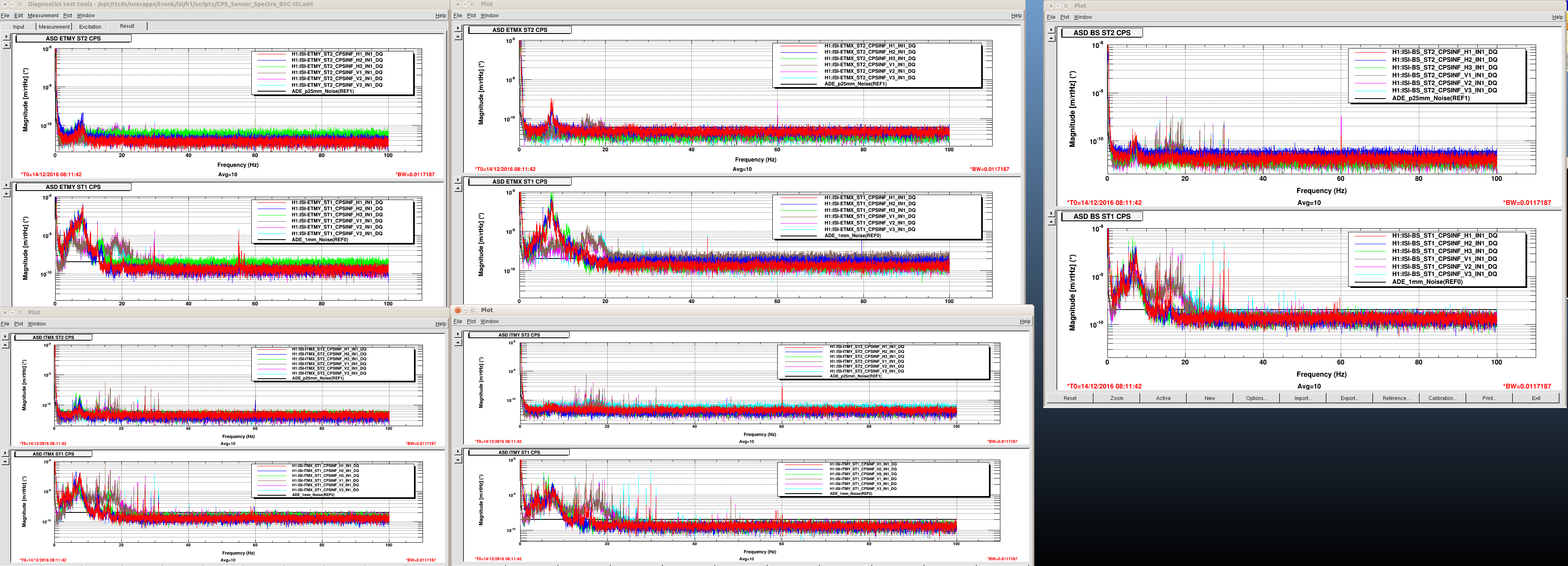This screenshot has width=1568, height=566.
Task: Click up-arrow button beside ASD BS ST1 CPS
Action: point(1052,222)
